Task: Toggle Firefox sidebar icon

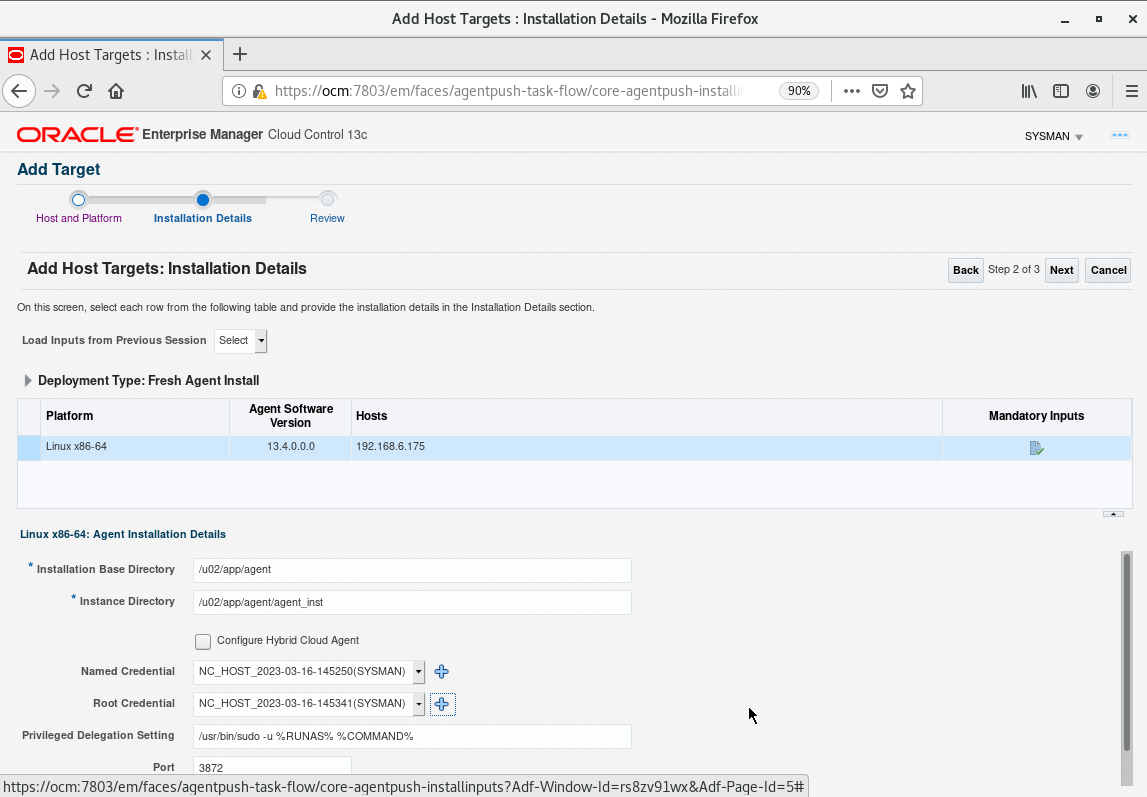Action: (x=1061, y=91)
